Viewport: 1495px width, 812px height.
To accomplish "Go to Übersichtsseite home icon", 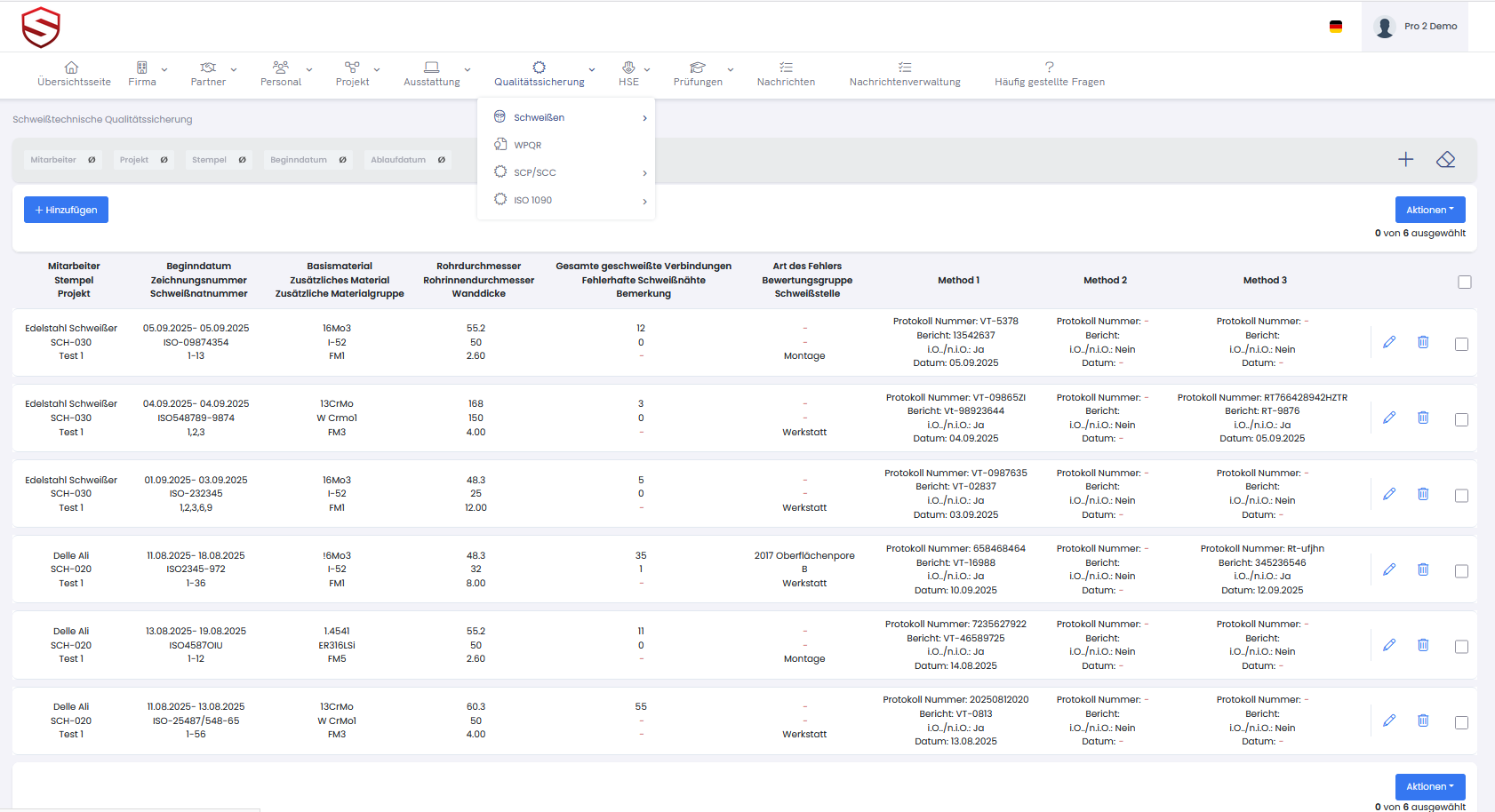I will point(72,68).
